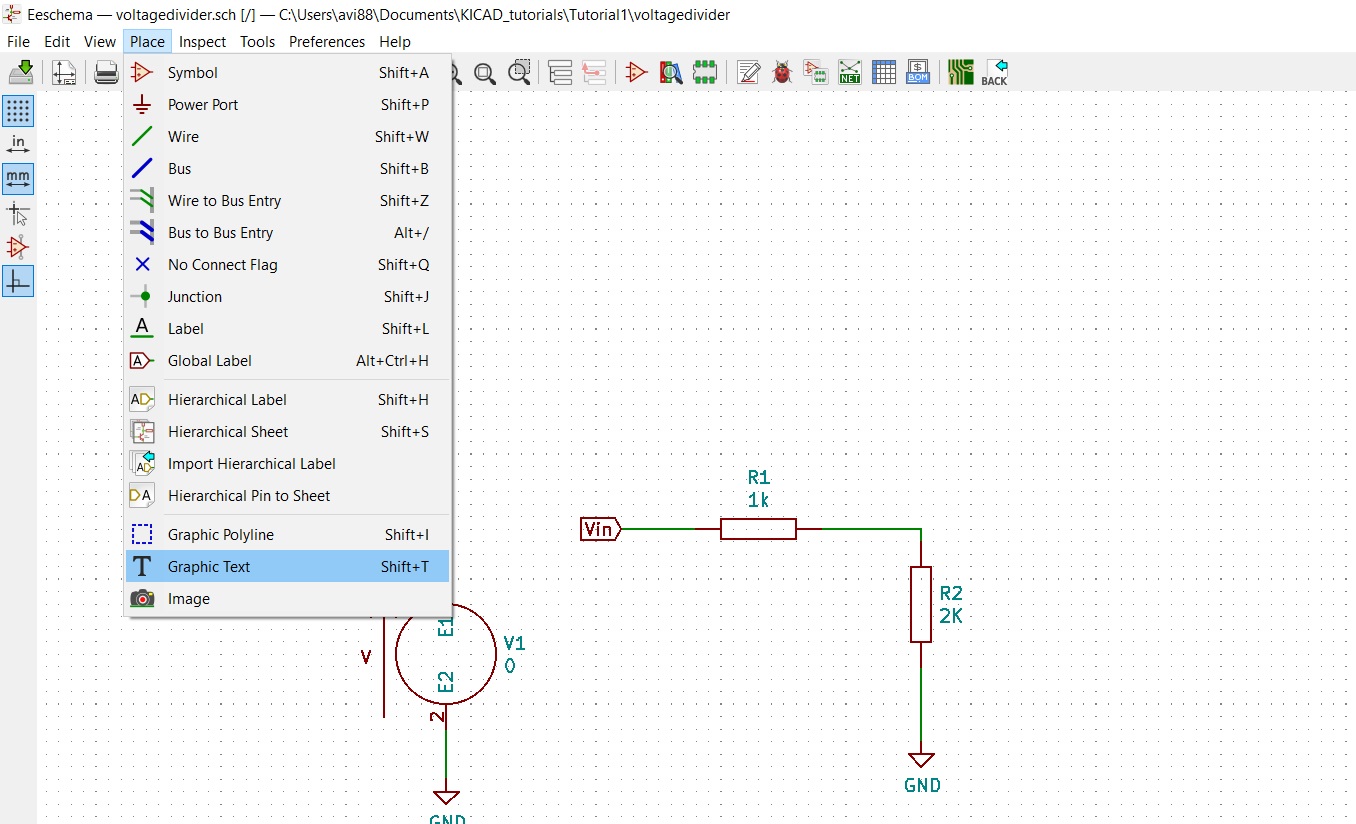Image resolution: width=1356 pixels, height=824 pixels.
Task: Open Pcbnew board editor from the toolbar
Action: coord(959,72)
